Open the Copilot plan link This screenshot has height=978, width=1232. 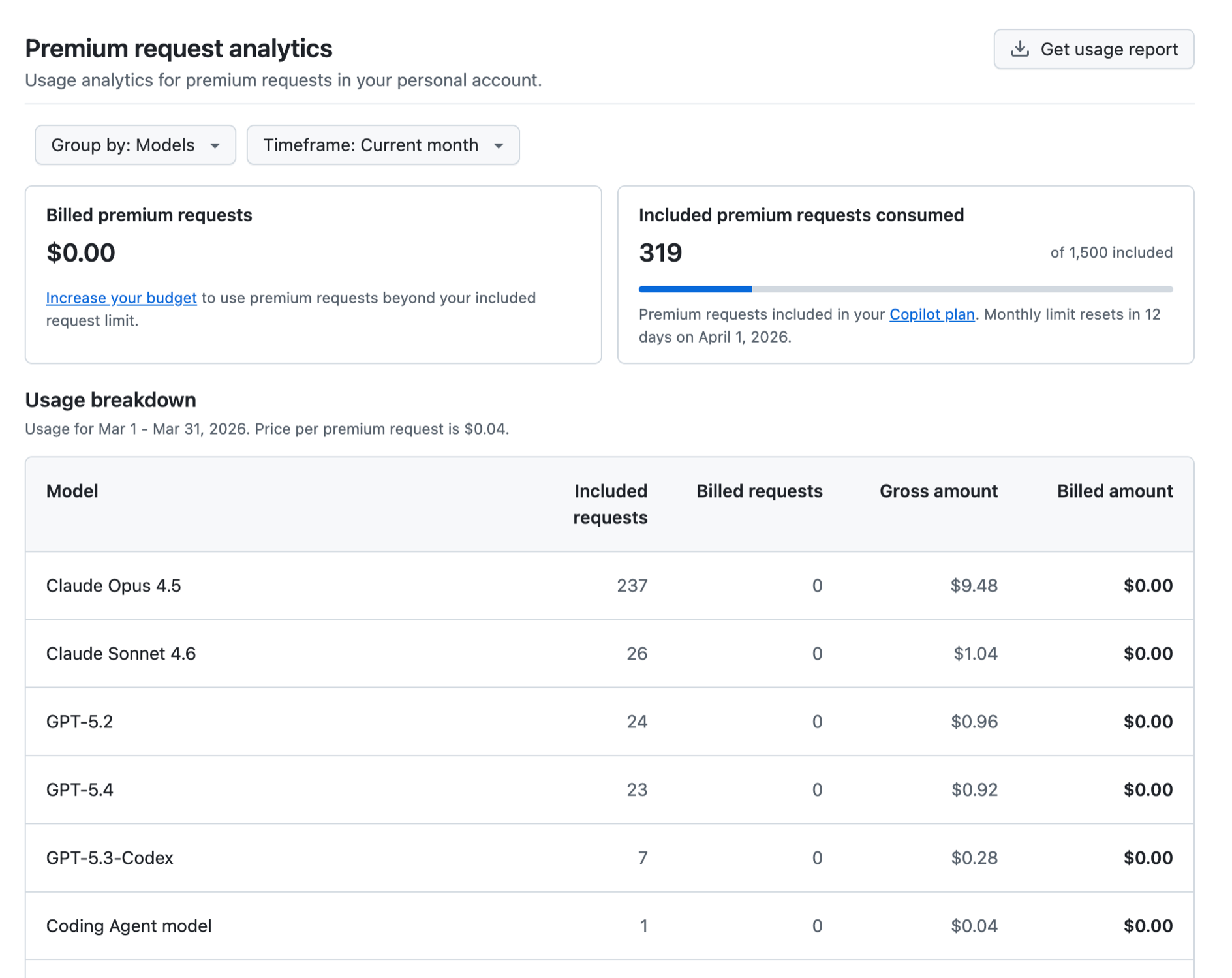[x=932, y=314]
